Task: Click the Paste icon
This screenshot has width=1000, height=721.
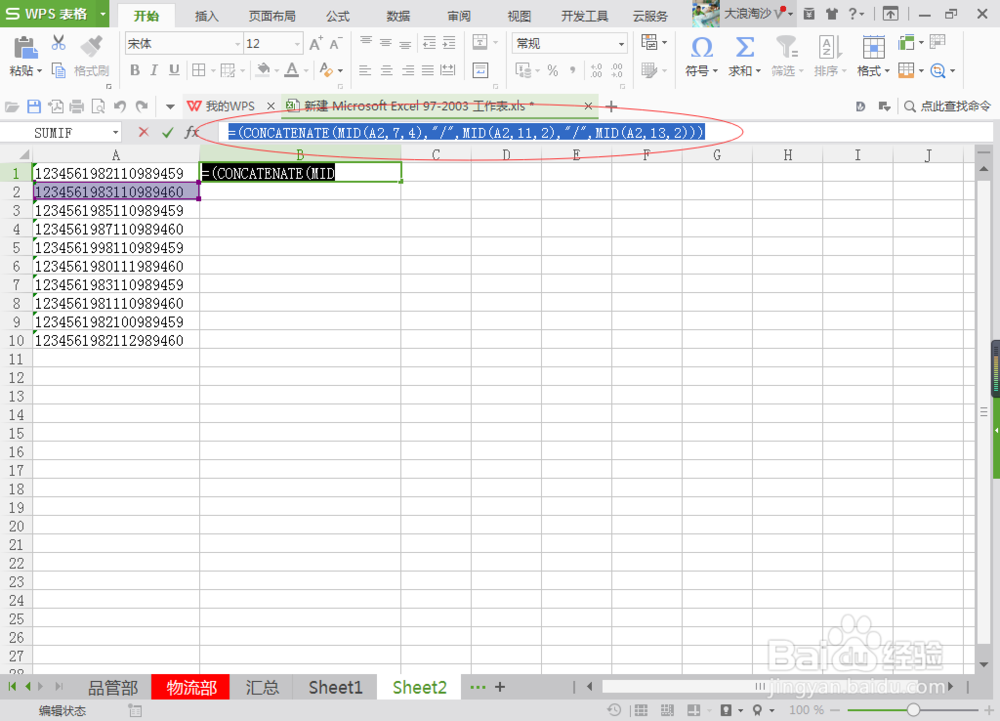Action: pyautogui.click(x=25, y=48)
